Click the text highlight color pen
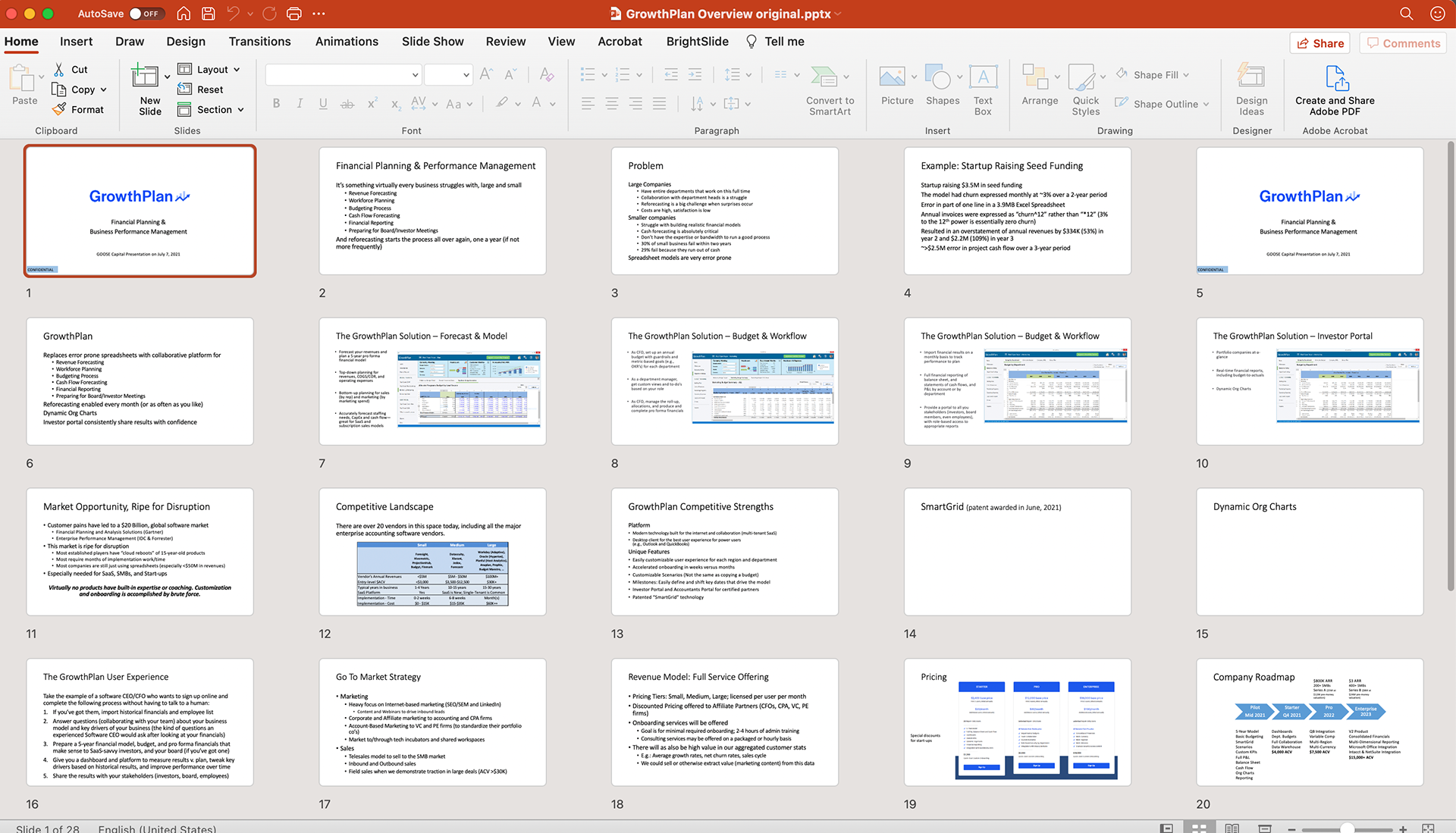Viewport: 1456px width, 833px height. coord(502,102)
